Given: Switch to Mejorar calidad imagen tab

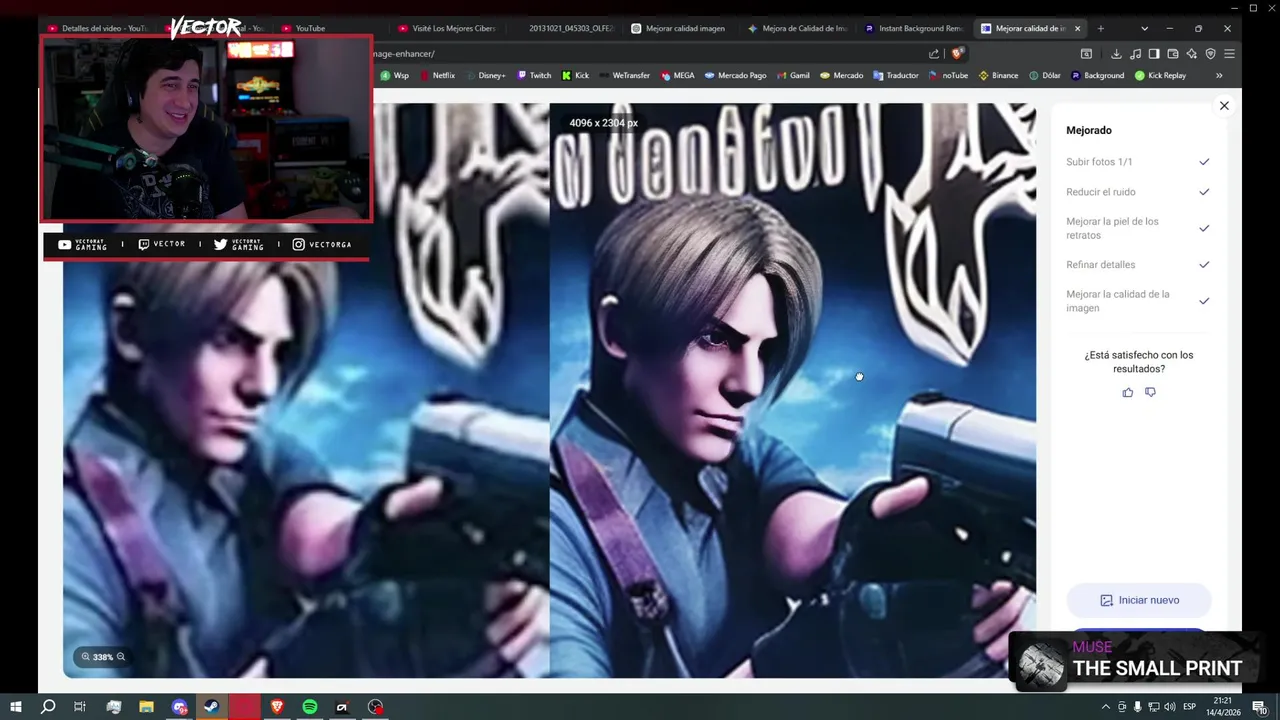Looking at the screenshot, I should (x=683, y=28).
